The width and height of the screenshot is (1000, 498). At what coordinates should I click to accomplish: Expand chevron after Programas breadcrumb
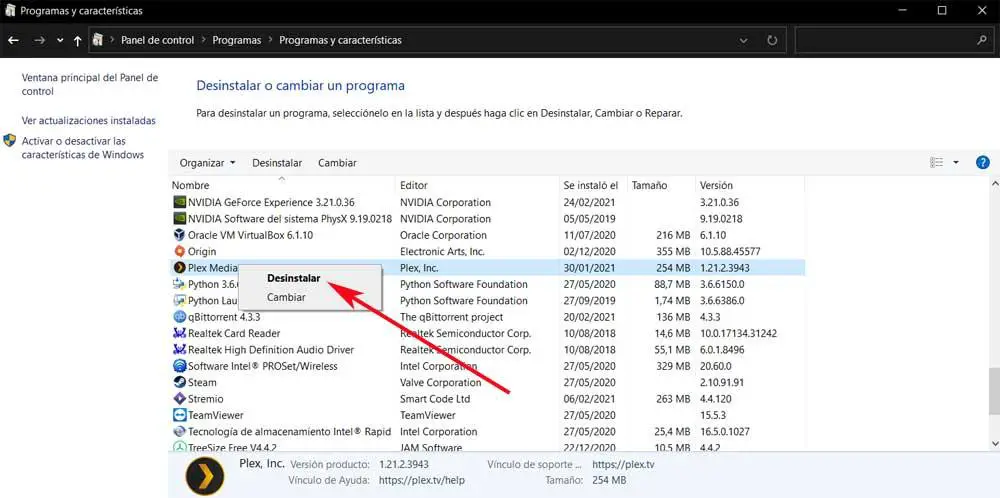point(270,40)
